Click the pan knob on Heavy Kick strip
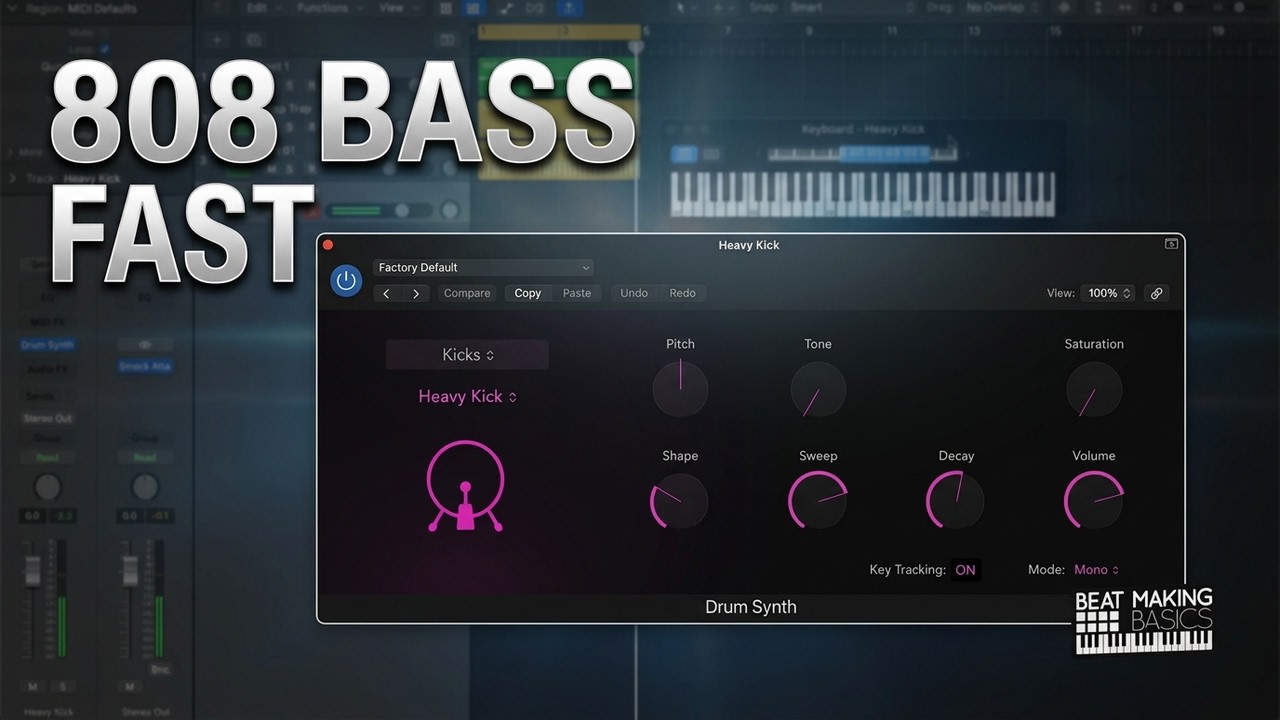This screenshot has height=720, width=1280. (47, 488)
